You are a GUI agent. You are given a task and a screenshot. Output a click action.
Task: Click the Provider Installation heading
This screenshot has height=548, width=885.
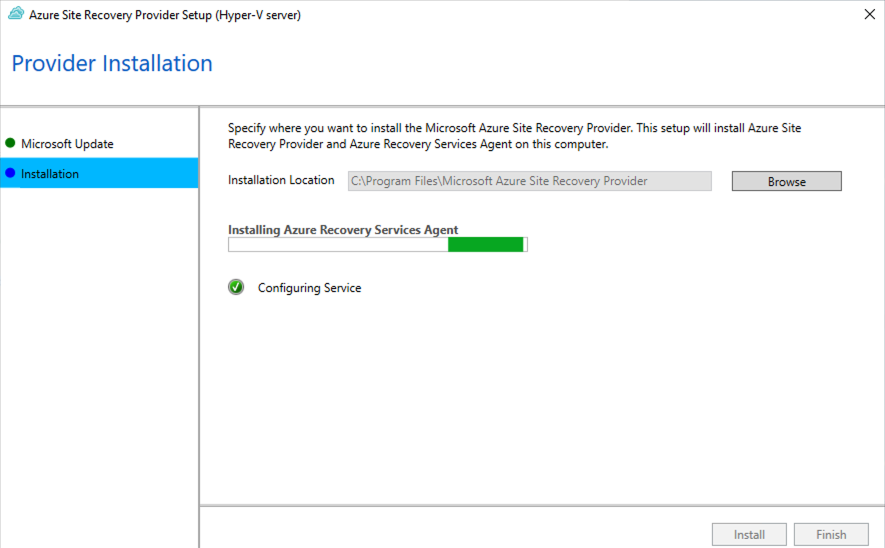[112, 63]
